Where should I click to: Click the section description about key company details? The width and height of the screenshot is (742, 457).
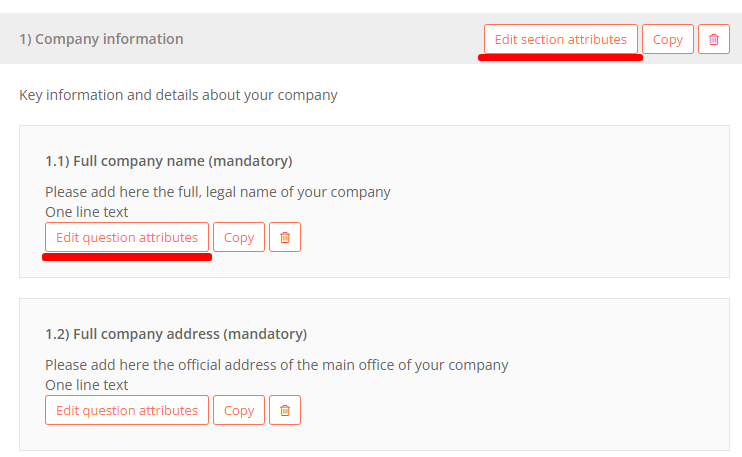click(x=178, y=95)
